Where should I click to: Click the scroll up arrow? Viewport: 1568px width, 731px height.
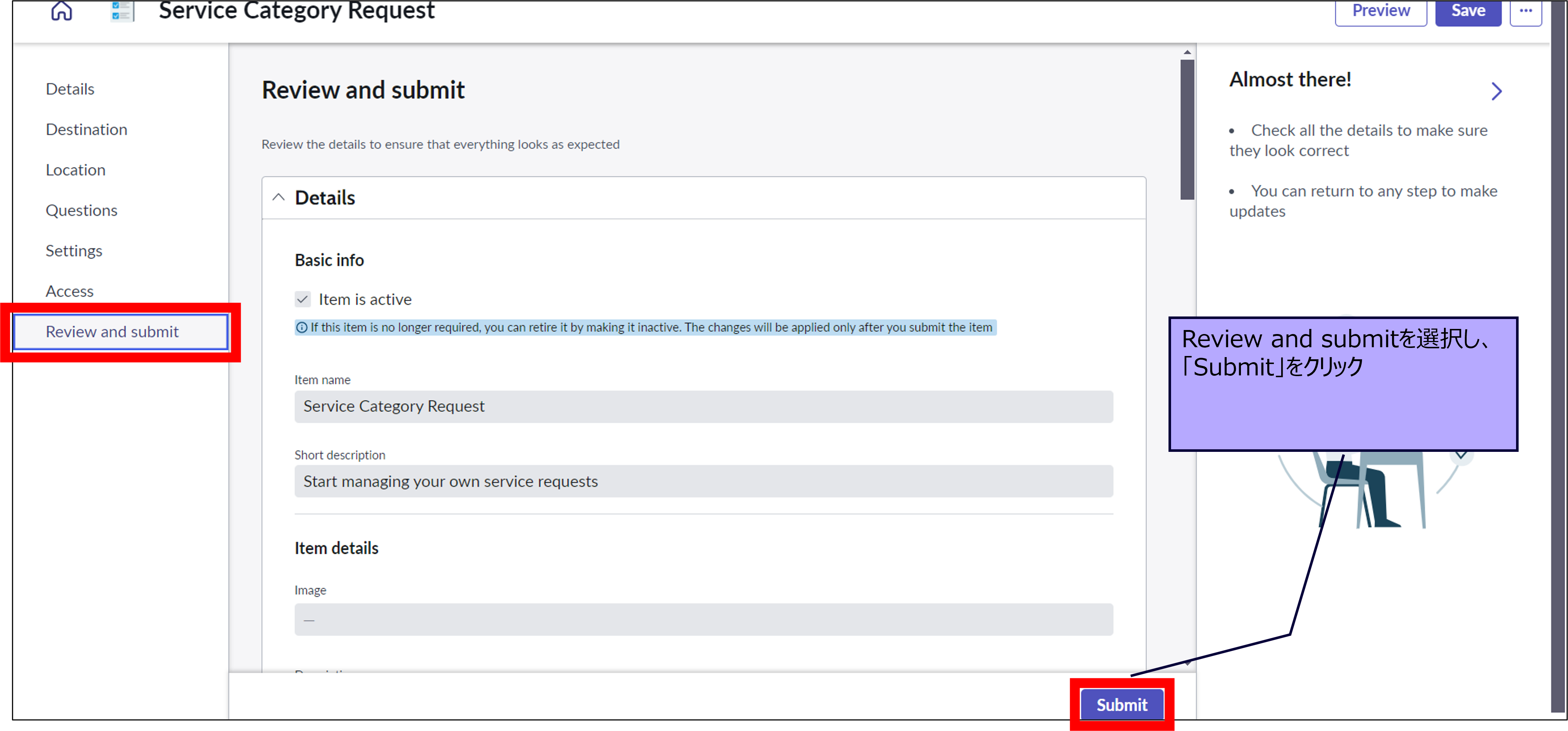coord(1187,52)
